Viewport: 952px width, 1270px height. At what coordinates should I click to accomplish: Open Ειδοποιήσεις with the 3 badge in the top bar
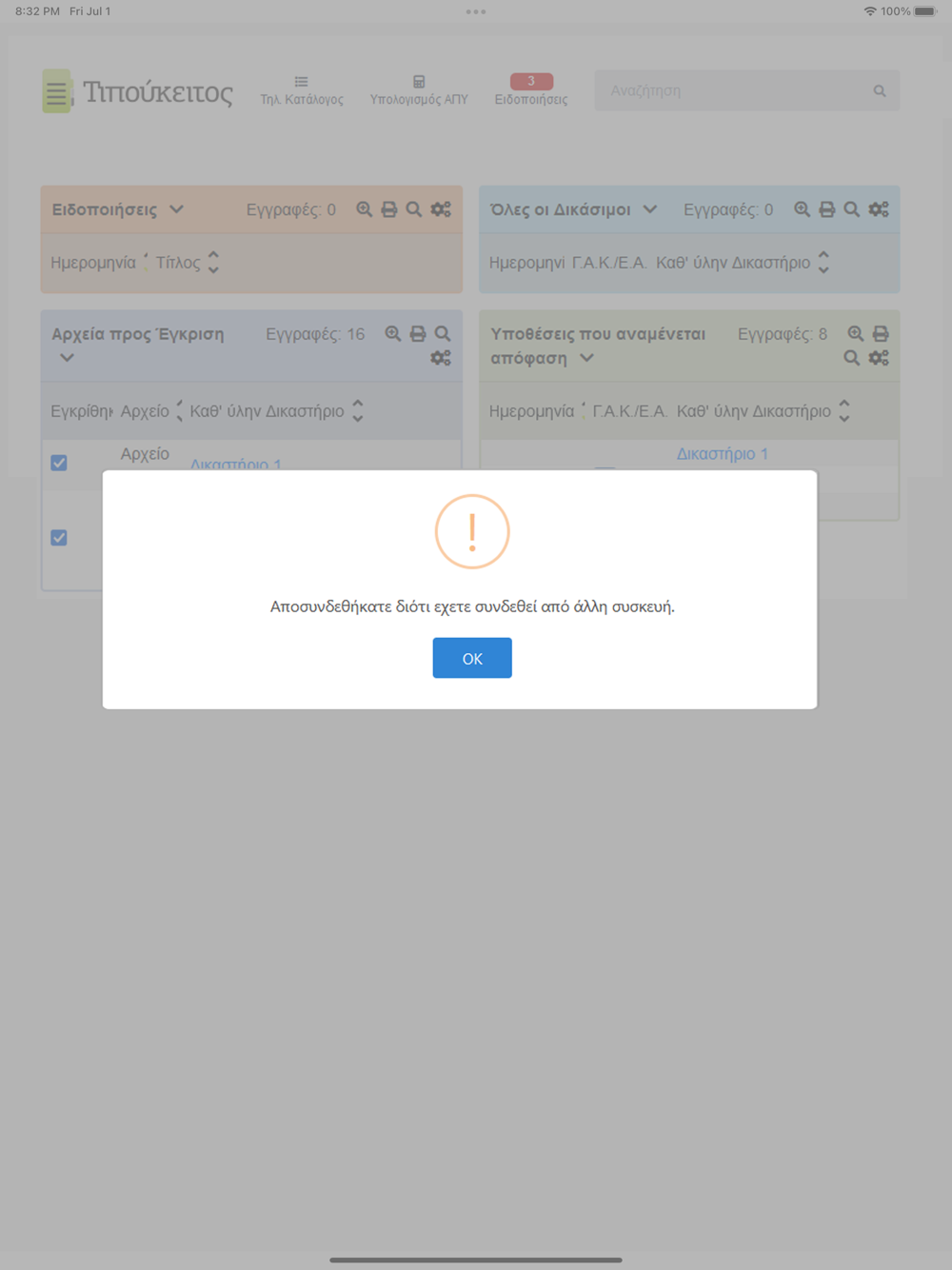pyautogui.click(x=531, y=91)
